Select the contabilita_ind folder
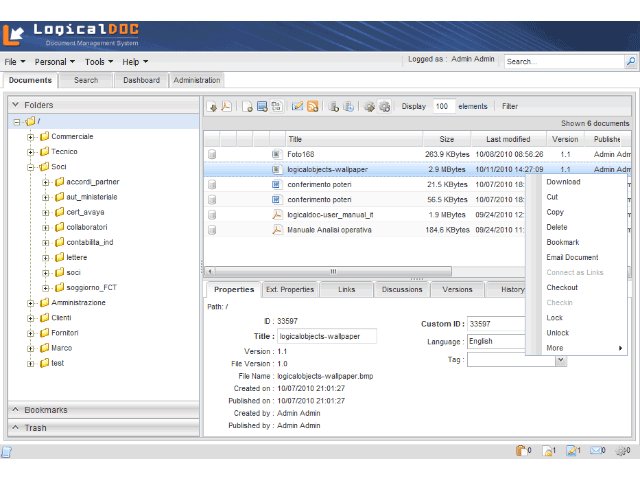This screenshot has height=480, width=640. click(x=90, y=242)
